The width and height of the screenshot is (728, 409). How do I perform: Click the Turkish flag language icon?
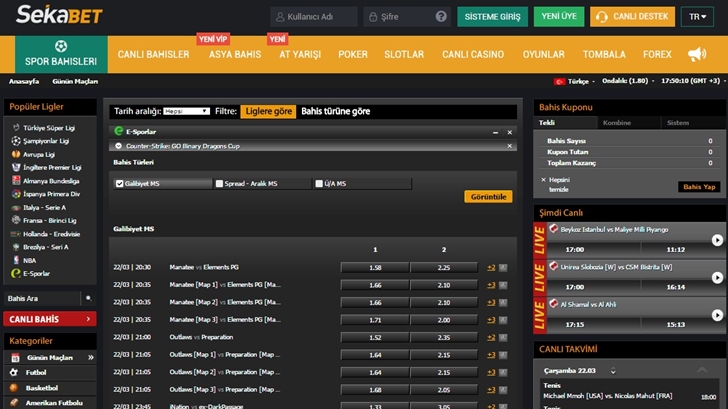(x=559, y=81)
